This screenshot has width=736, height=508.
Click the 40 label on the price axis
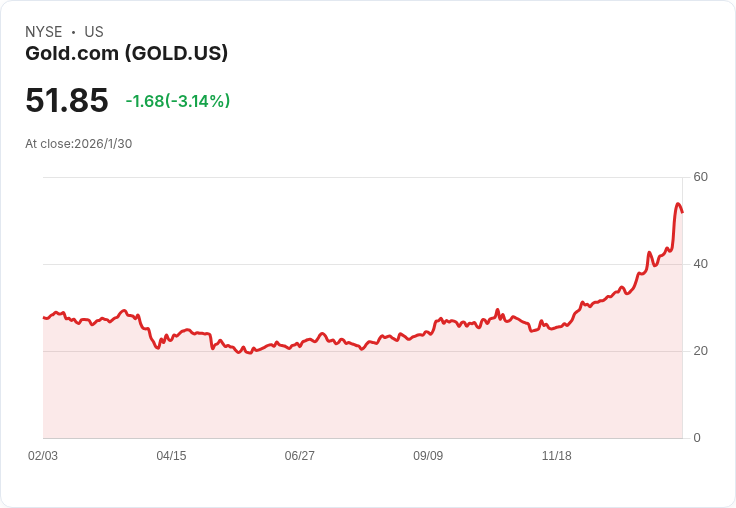pos(701,264)
